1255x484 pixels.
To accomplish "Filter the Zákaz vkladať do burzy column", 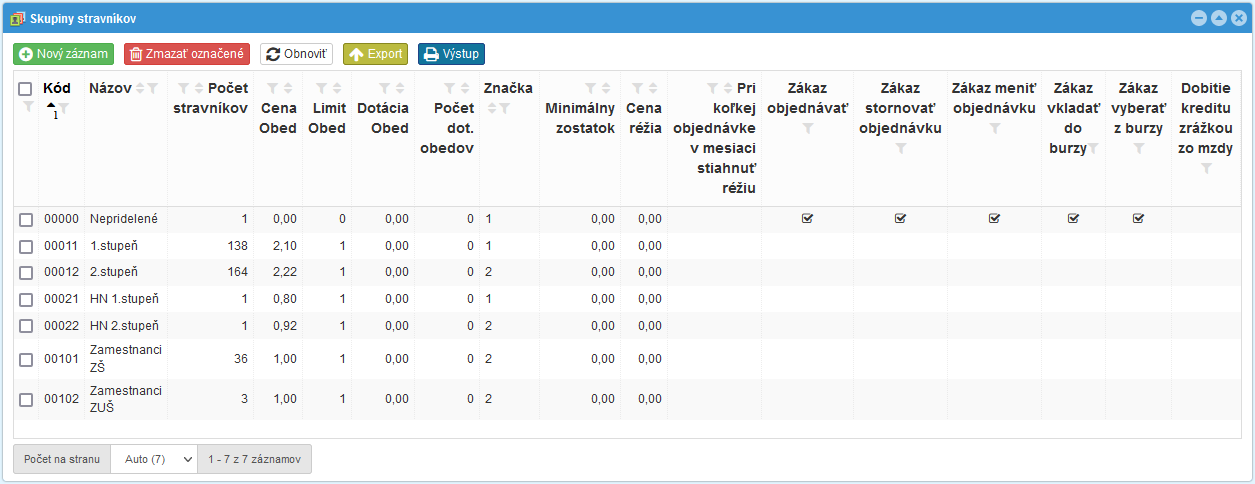I will [1094, 148].
